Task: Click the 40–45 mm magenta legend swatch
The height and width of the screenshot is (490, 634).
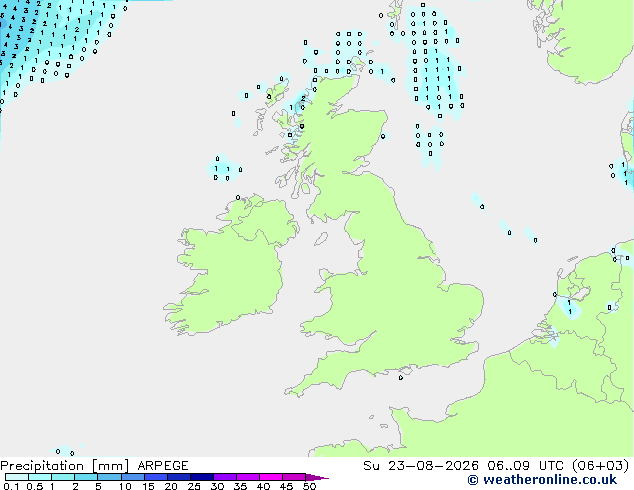Action: [271, 477]
